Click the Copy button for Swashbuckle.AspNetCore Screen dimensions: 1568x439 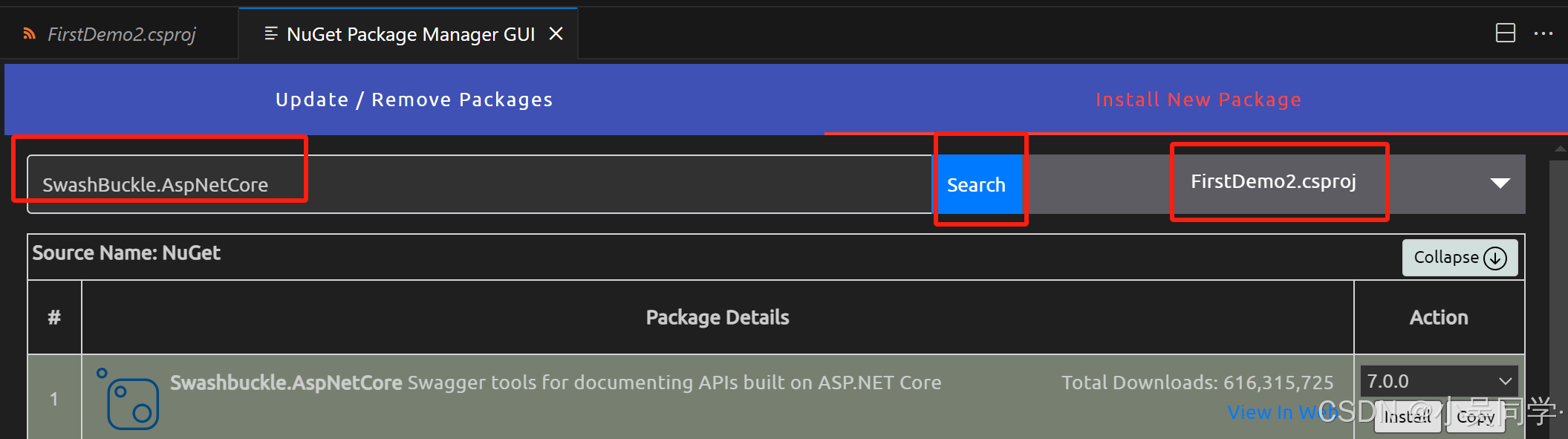pyautogui.click(x=1476, y=417)
